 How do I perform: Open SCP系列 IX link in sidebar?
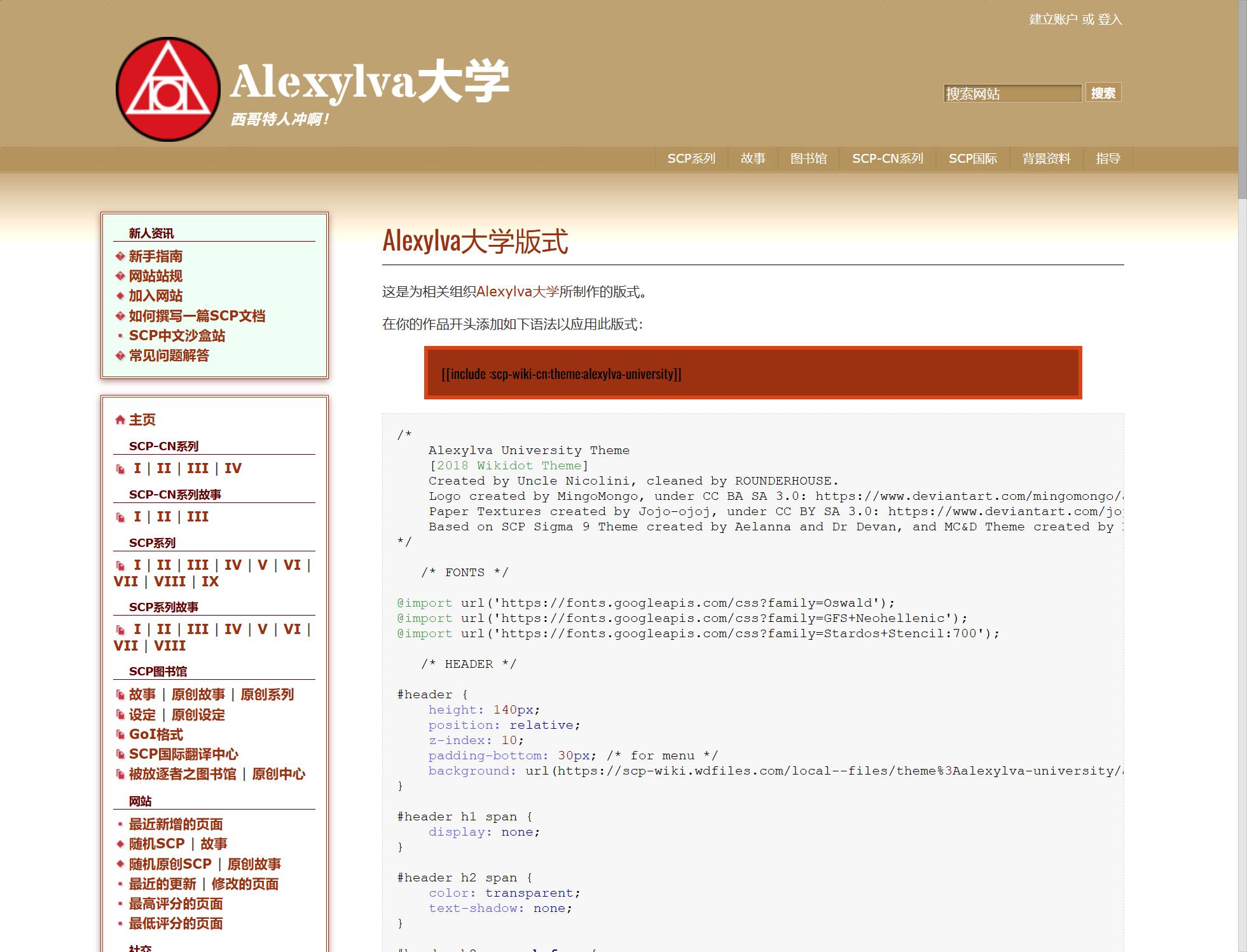click(210, 581)
